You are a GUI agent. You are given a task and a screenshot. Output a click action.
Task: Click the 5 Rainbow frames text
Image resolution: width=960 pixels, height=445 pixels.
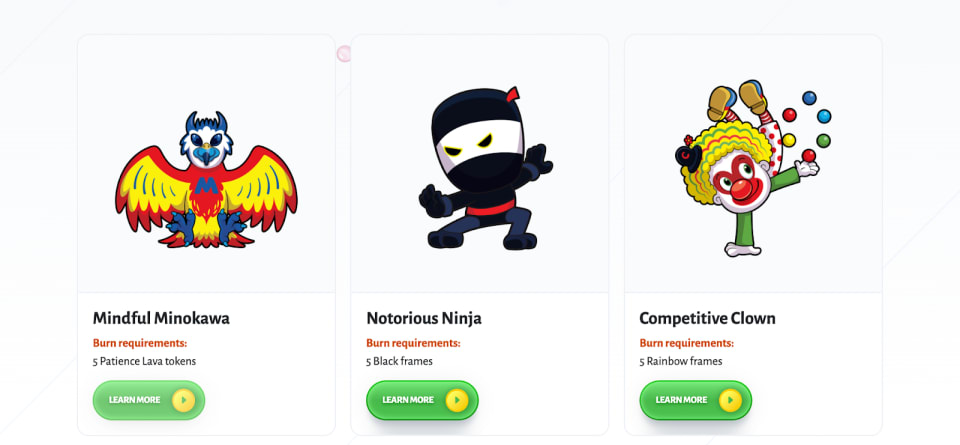681,361
